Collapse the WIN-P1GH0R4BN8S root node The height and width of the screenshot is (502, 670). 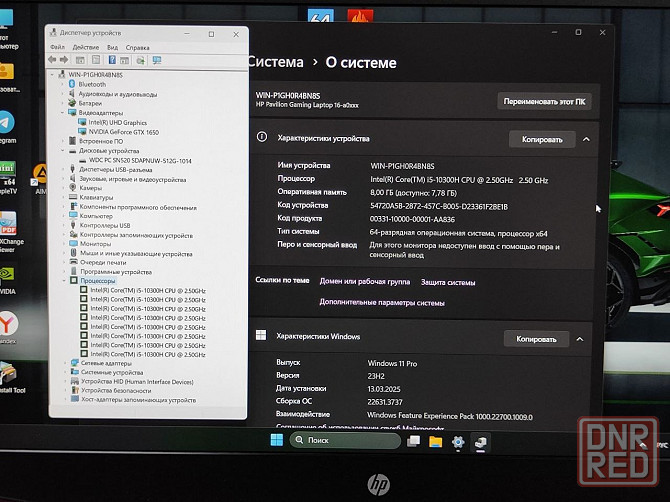(x=53, y=75)
